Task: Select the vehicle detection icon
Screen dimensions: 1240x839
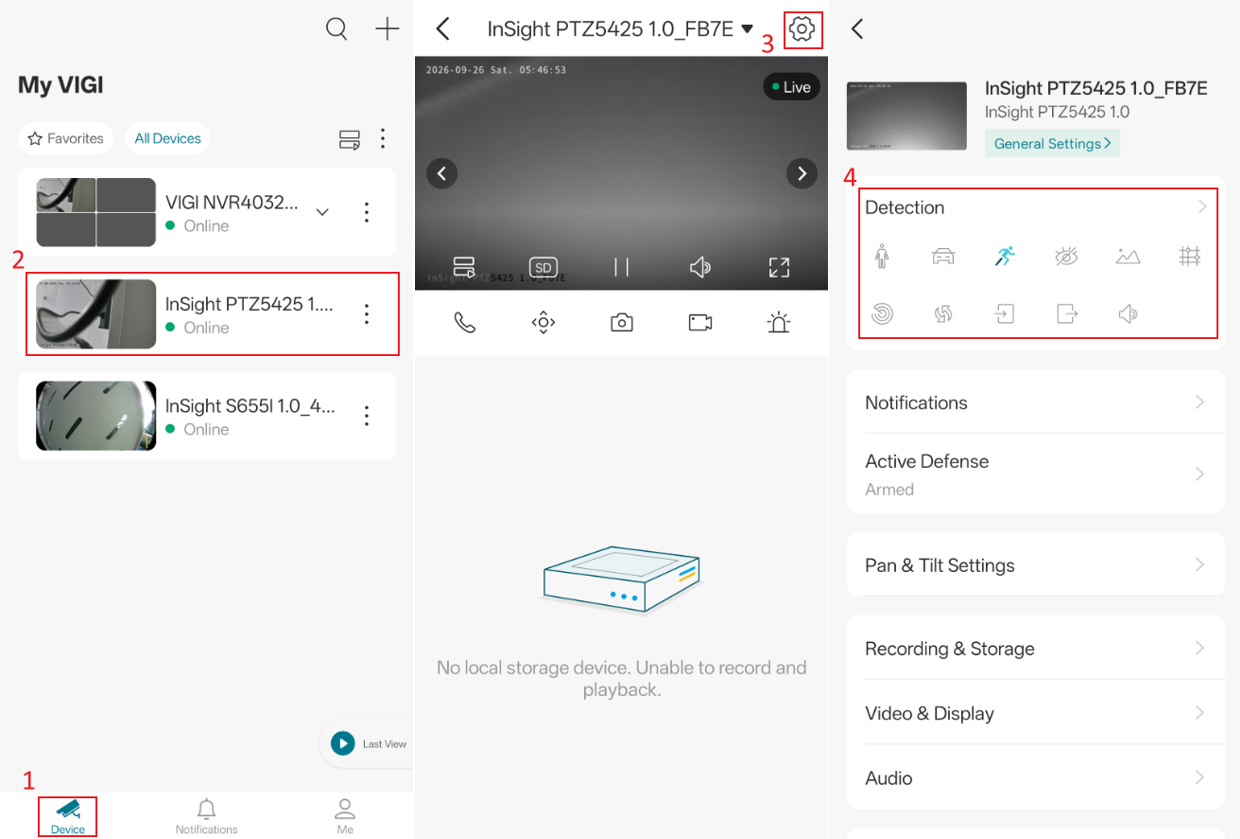Action: 943,256
